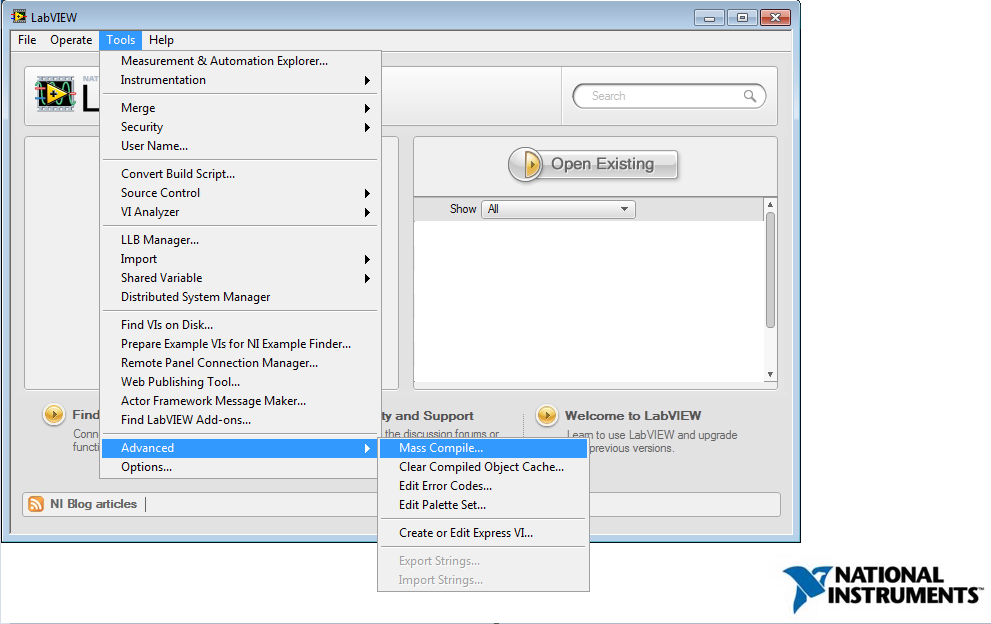Expand the Instrumentation submenu
The image size is (991, 624).
240,80
